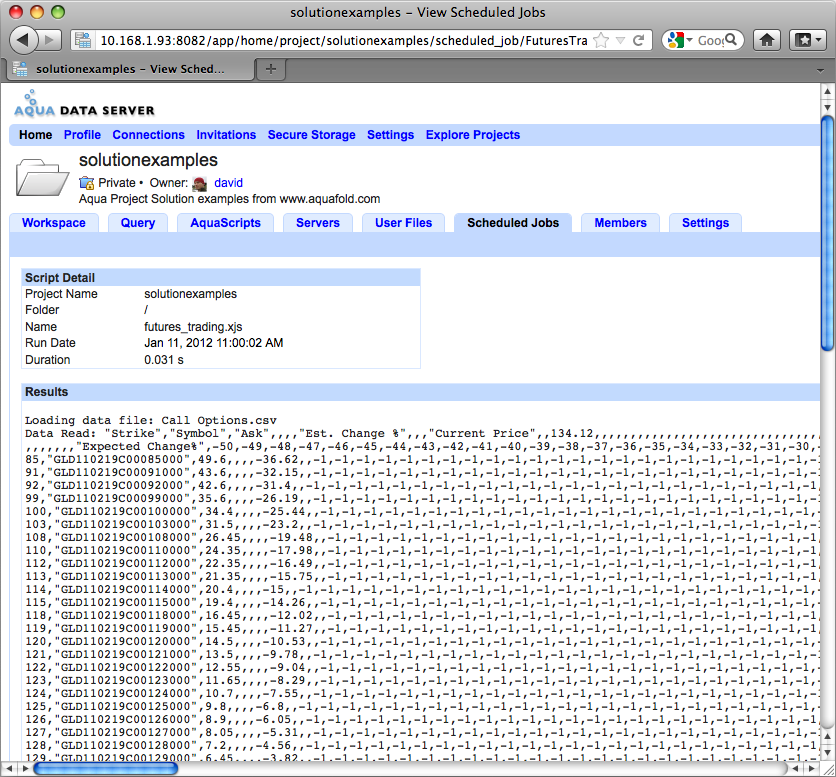The image size is (836, 777).
Task: Bookmark page with the star icon
Action: point(601,40)
